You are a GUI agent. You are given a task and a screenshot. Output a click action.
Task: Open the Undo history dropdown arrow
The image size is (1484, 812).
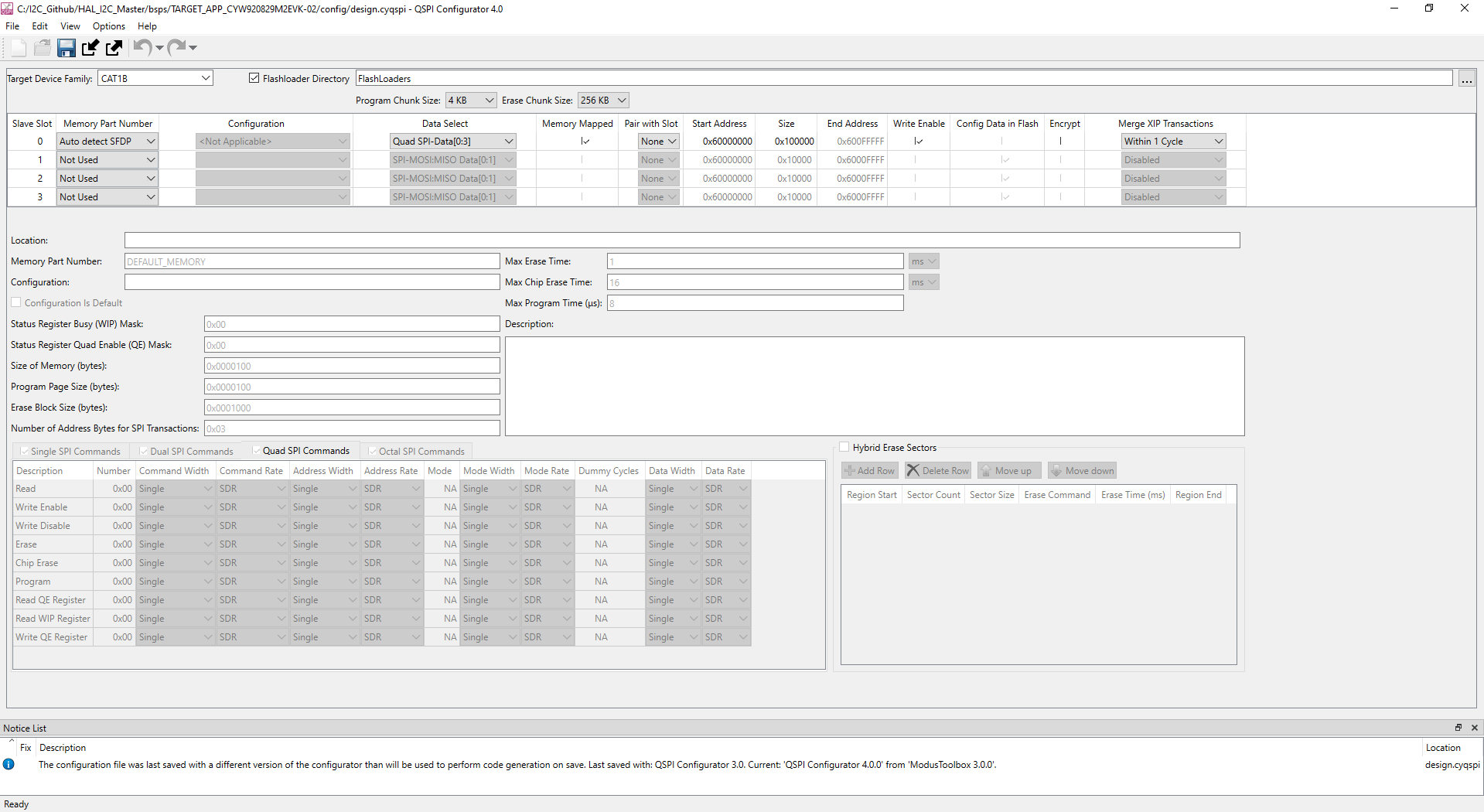[x=159, y=48]
